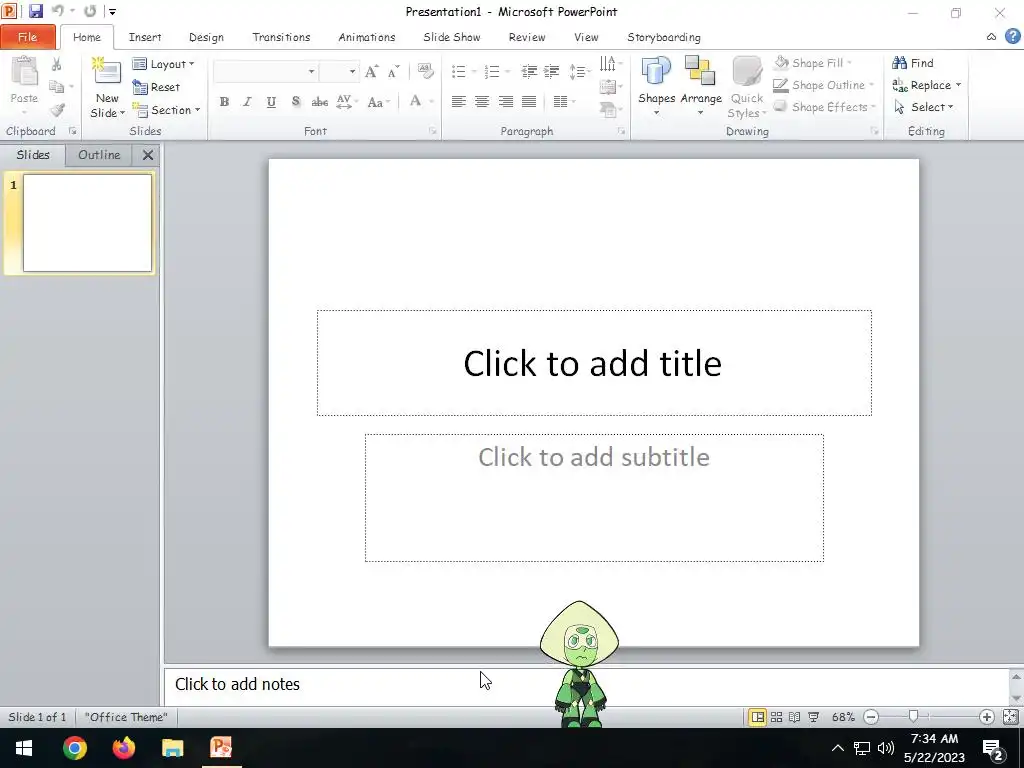Toggle Text Shadow formatting
Screen dimensions: 1024x768
(x=296, y=102)
